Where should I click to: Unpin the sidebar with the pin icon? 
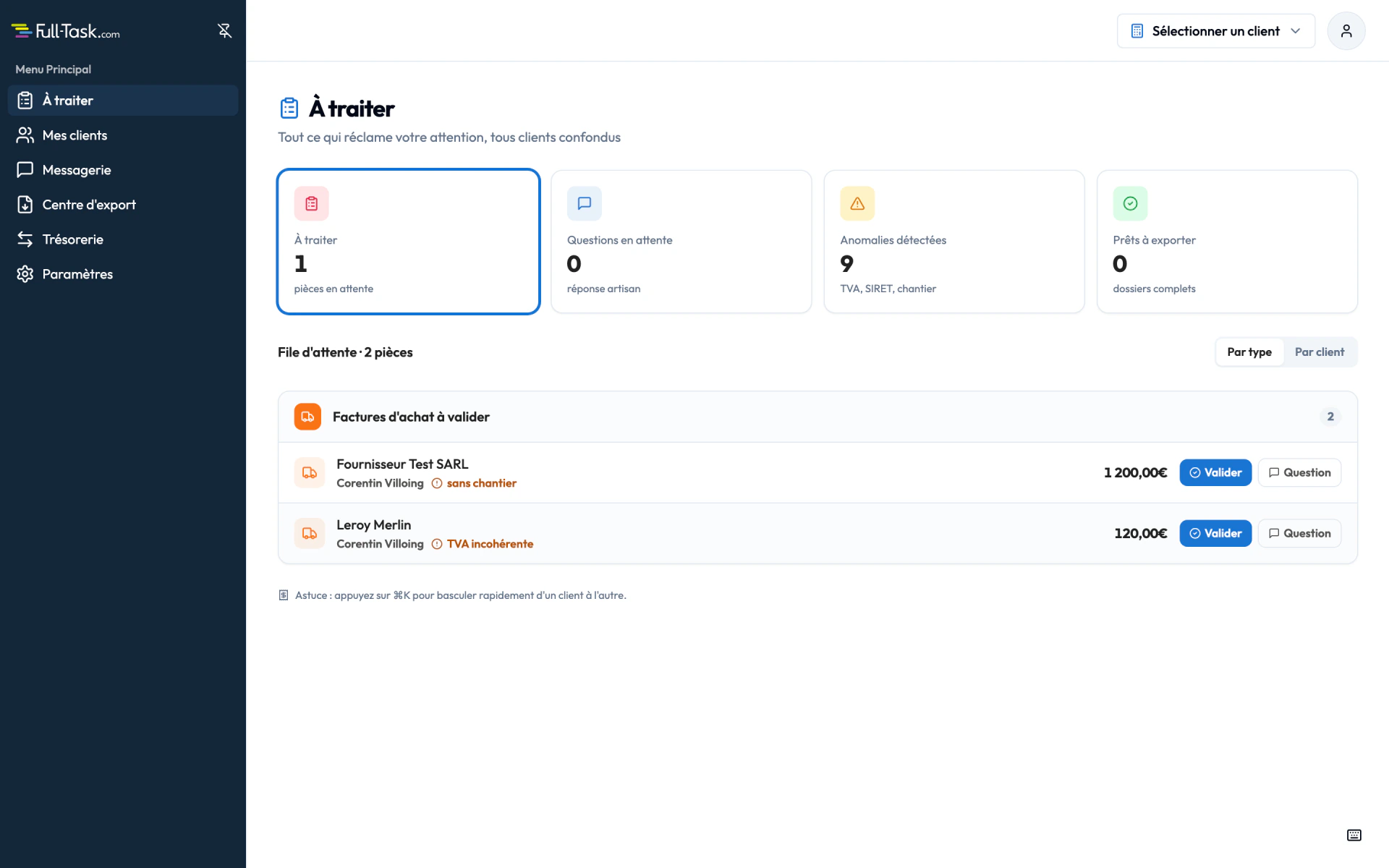pos(224,30)
